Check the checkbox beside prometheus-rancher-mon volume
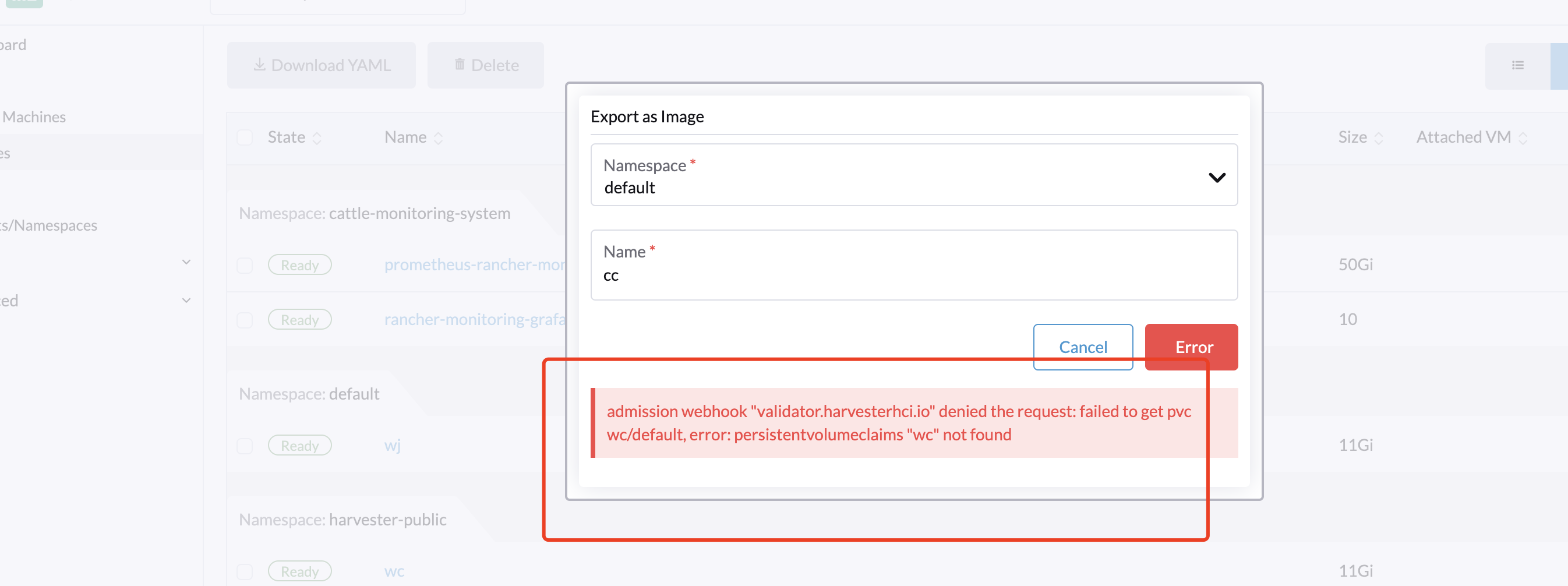Viewport: 1568px width, 586px height. pyautogui.click(x=245, y=264)
